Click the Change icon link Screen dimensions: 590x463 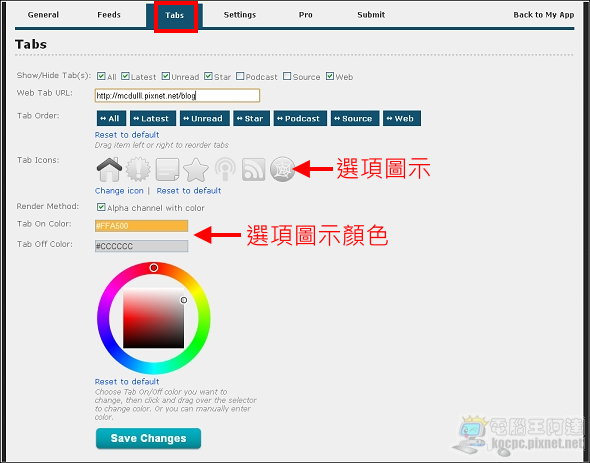[x=119, y=190]
